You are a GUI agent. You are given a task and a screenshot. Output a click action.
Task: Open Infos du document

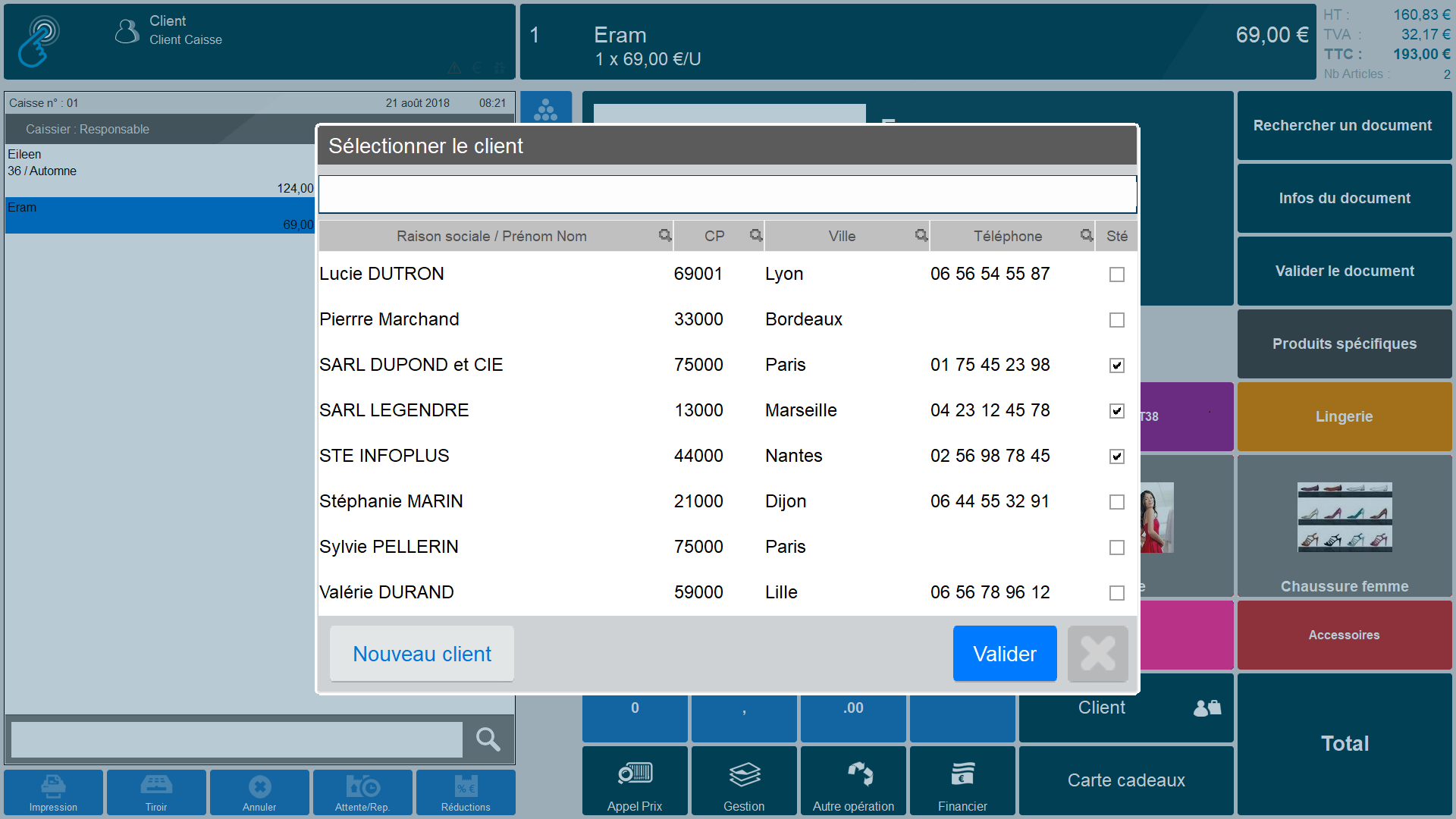pyautogui.click(x=1345, y=199)
